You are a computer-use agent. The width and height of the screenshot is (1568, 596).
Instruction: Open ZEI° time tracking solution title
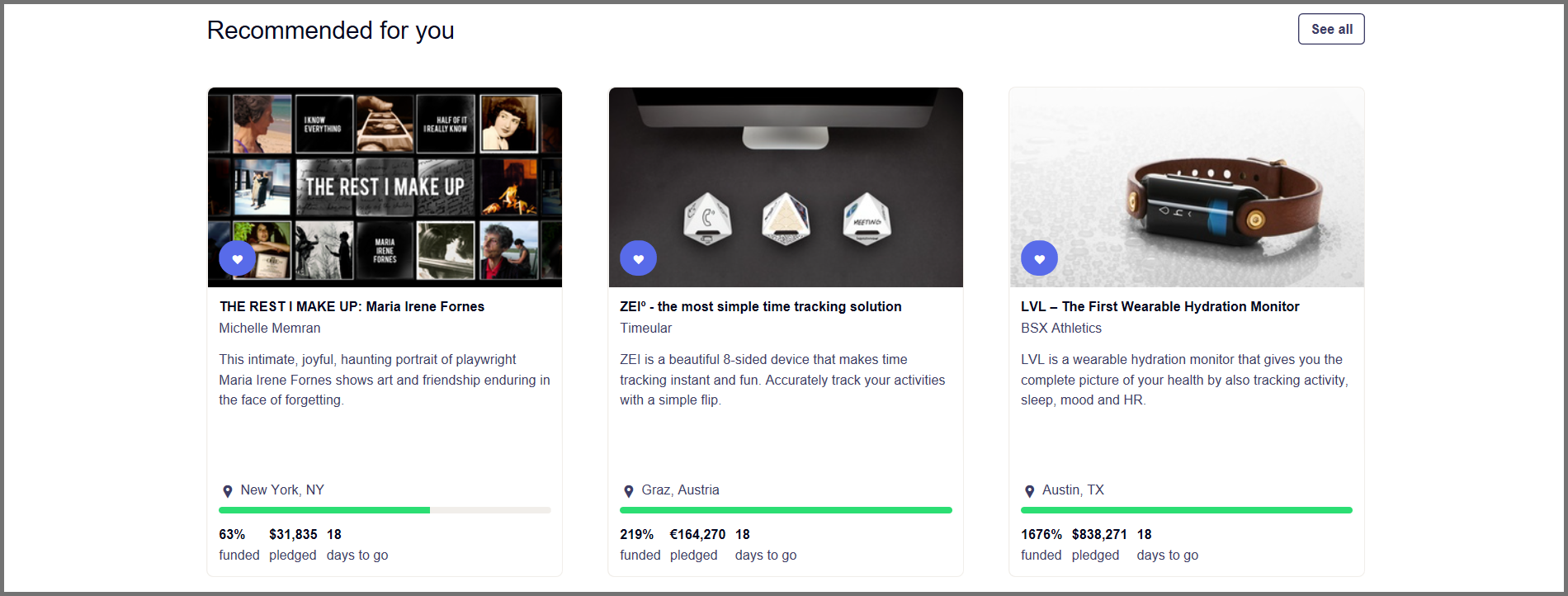point(760,306)
